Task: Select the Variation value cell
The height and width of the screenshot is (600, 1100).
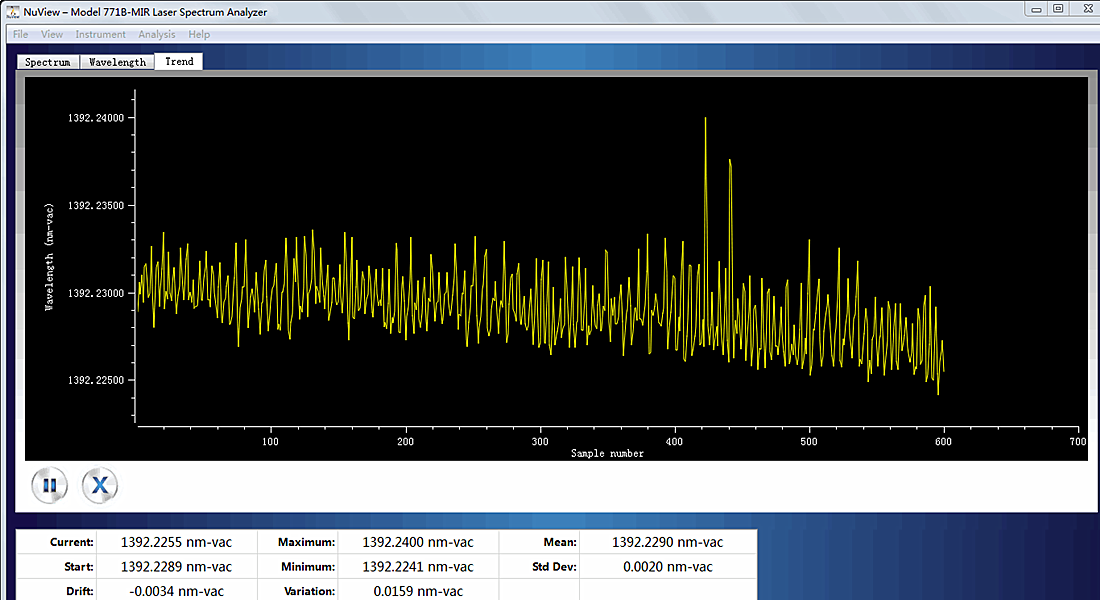Action: point(417,591)
